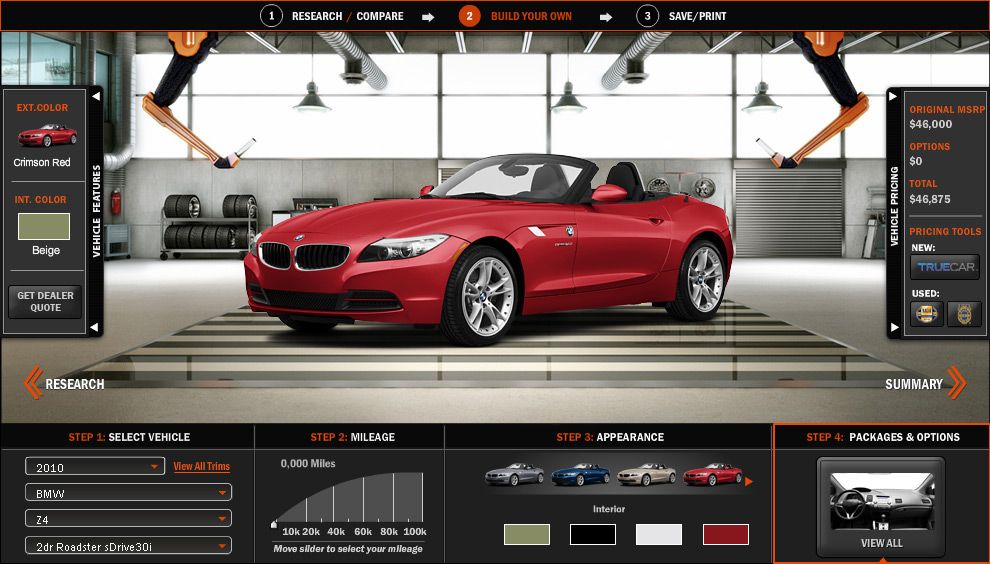Open Step 3: Appearance section
Image resolution: width=990 pixels, height=564 pixels.
[x=610, y=437]
